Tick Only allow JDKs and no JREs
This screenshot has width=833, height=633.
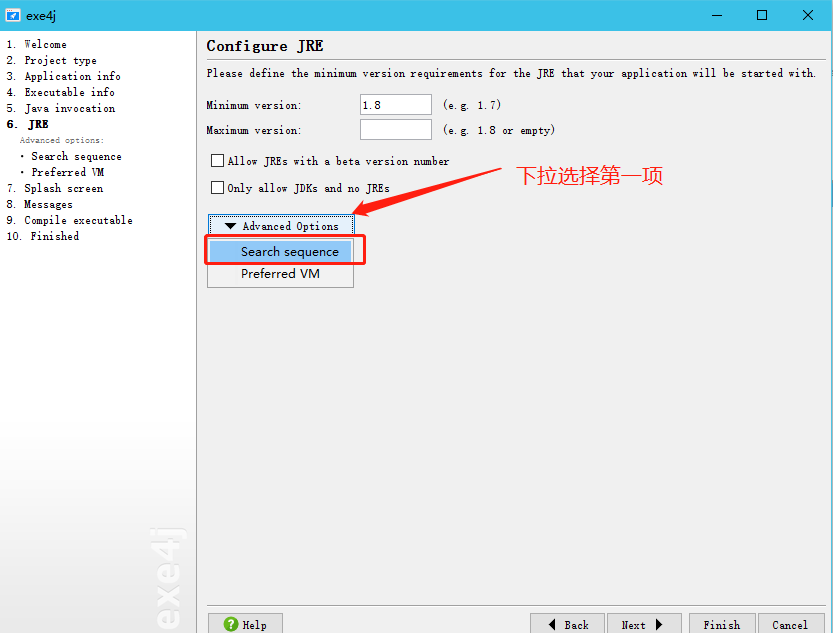(217, 187)
